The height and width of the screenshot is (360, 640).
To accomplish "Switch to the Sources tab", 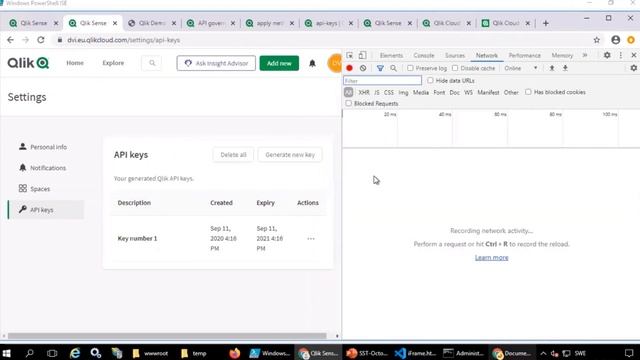I will (x=455, y=56).
